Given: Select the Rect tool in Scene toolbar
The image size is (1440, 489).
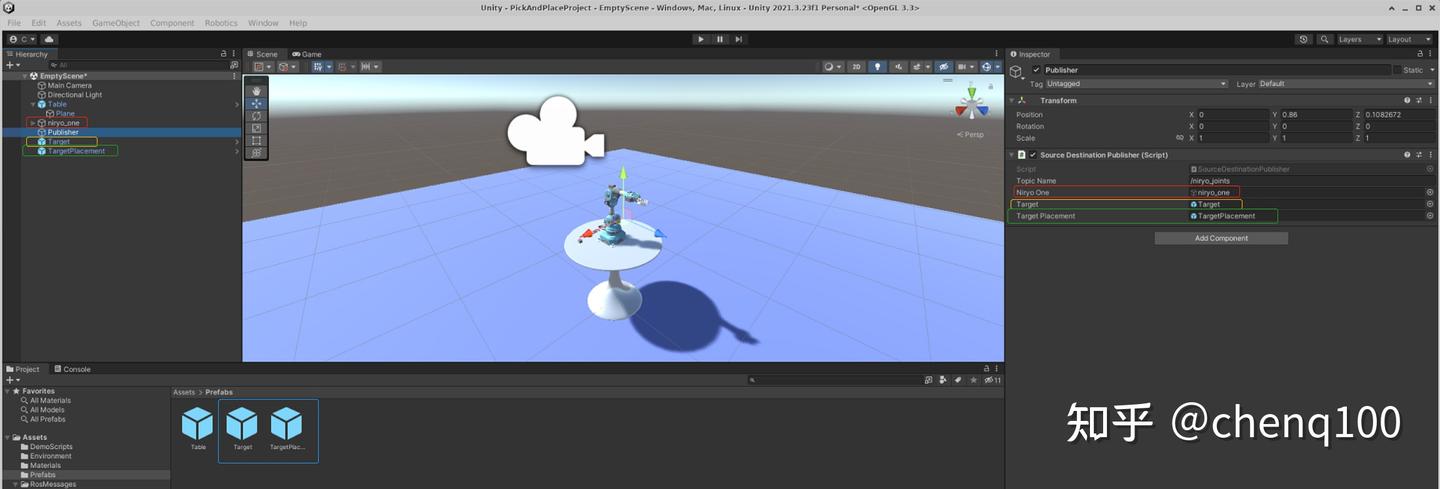Looking at the screenshot, I should (256, 141).
